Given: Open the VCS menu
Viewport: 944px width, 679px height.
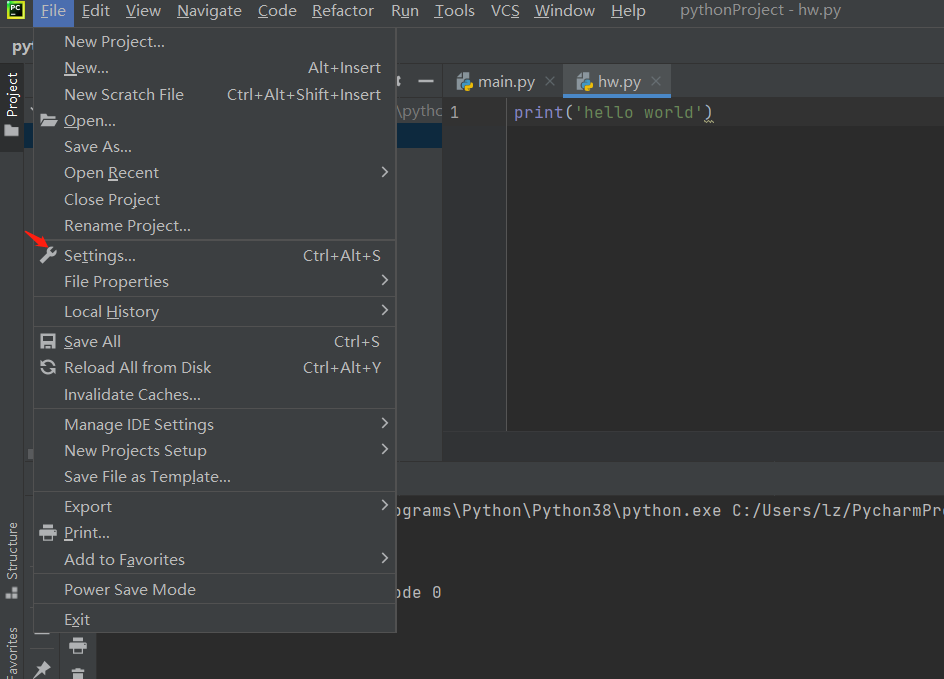Looking at the screenshot, I should pyautogui.click(x=505, y=11).
